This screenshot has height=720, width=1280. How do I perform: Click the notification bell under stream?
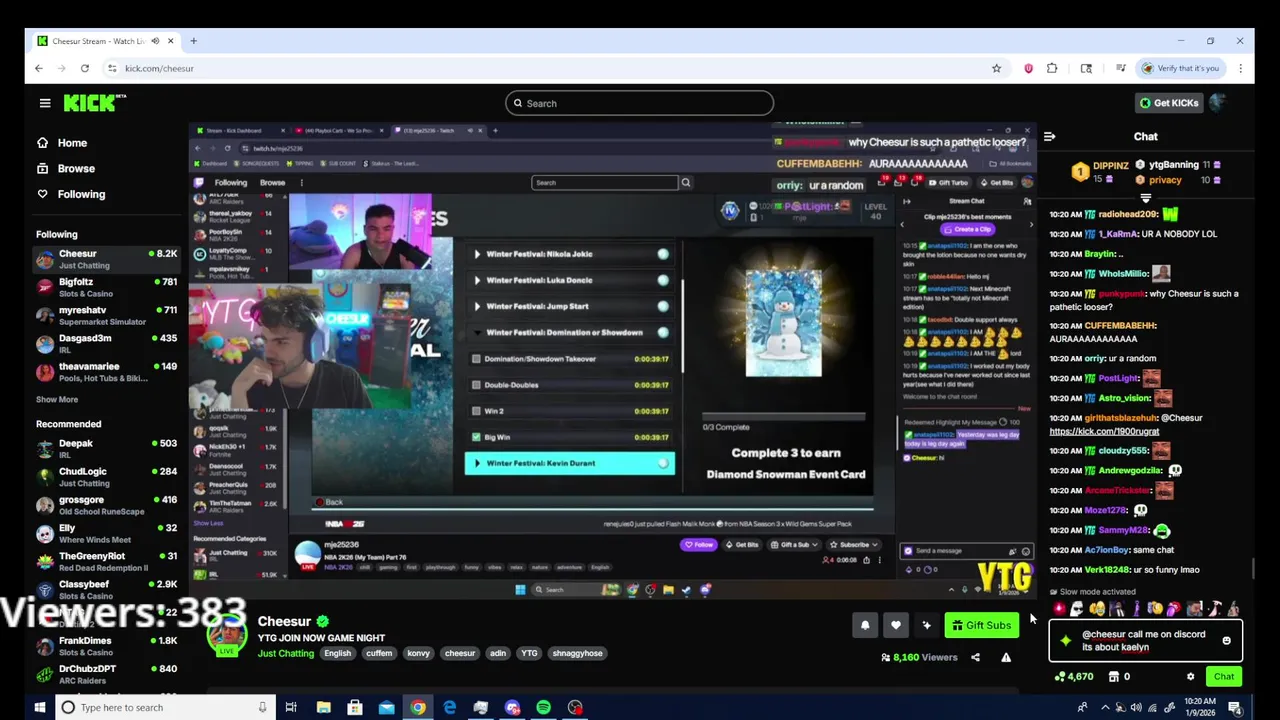[x=865, y=625]
